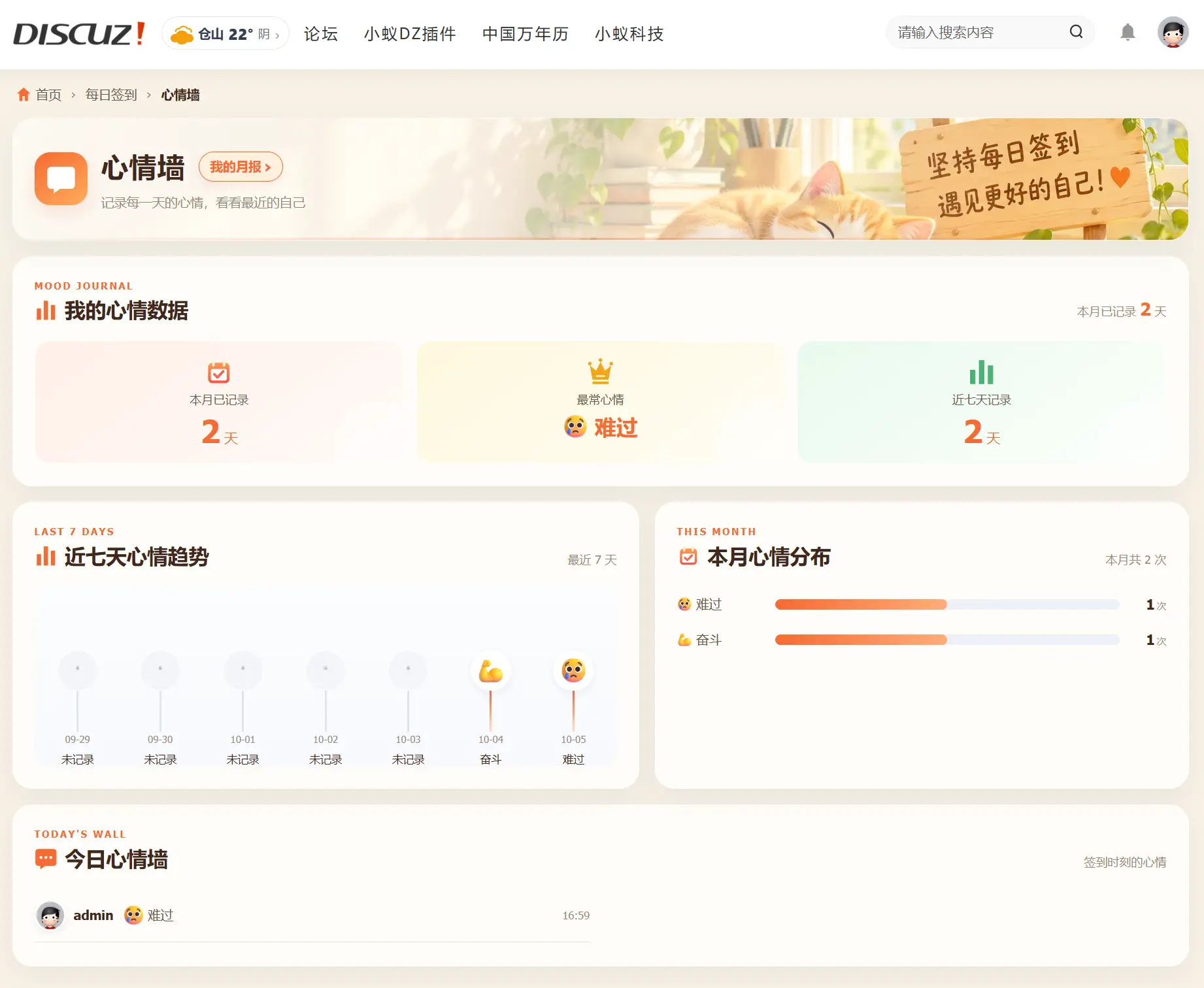Click the 16:59 timestamp text

(576, 915)
